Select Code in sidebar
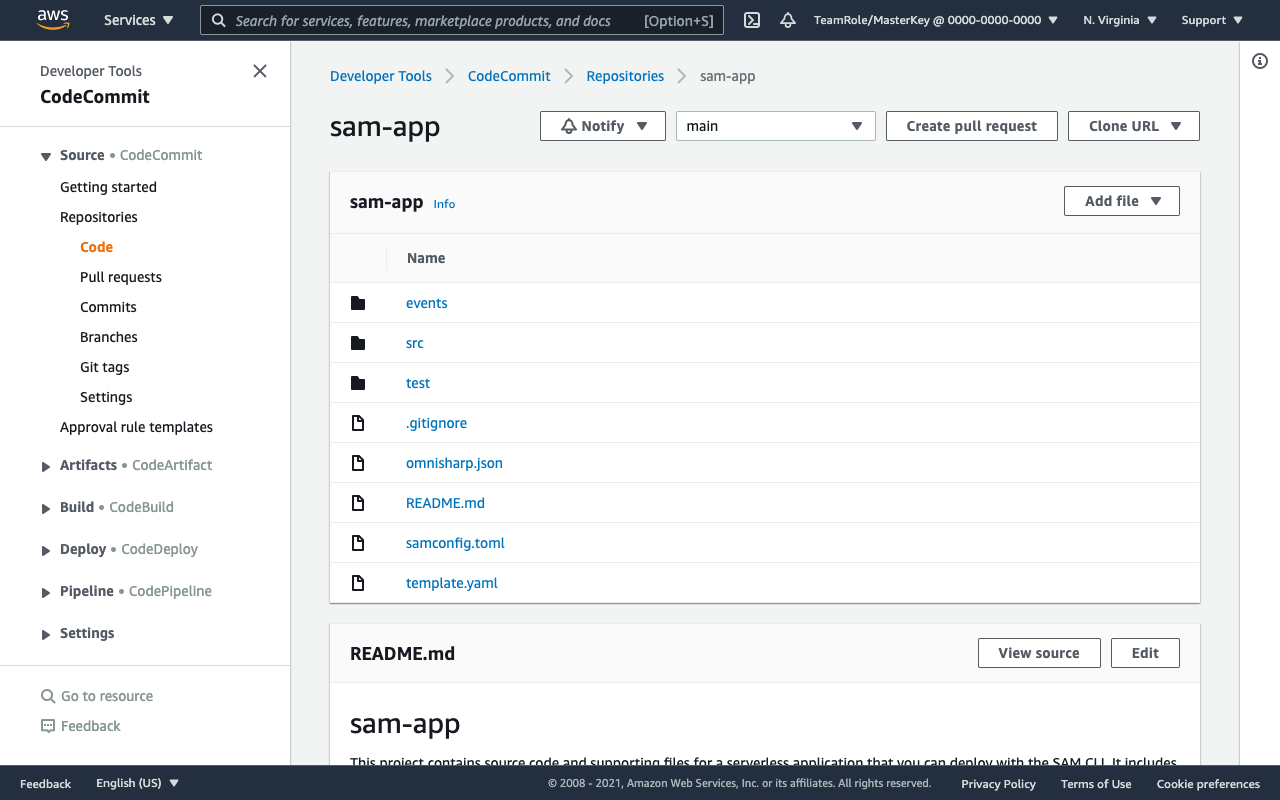Image resolution: width=1280 pixels, height=800 pixels. point(97,247)
